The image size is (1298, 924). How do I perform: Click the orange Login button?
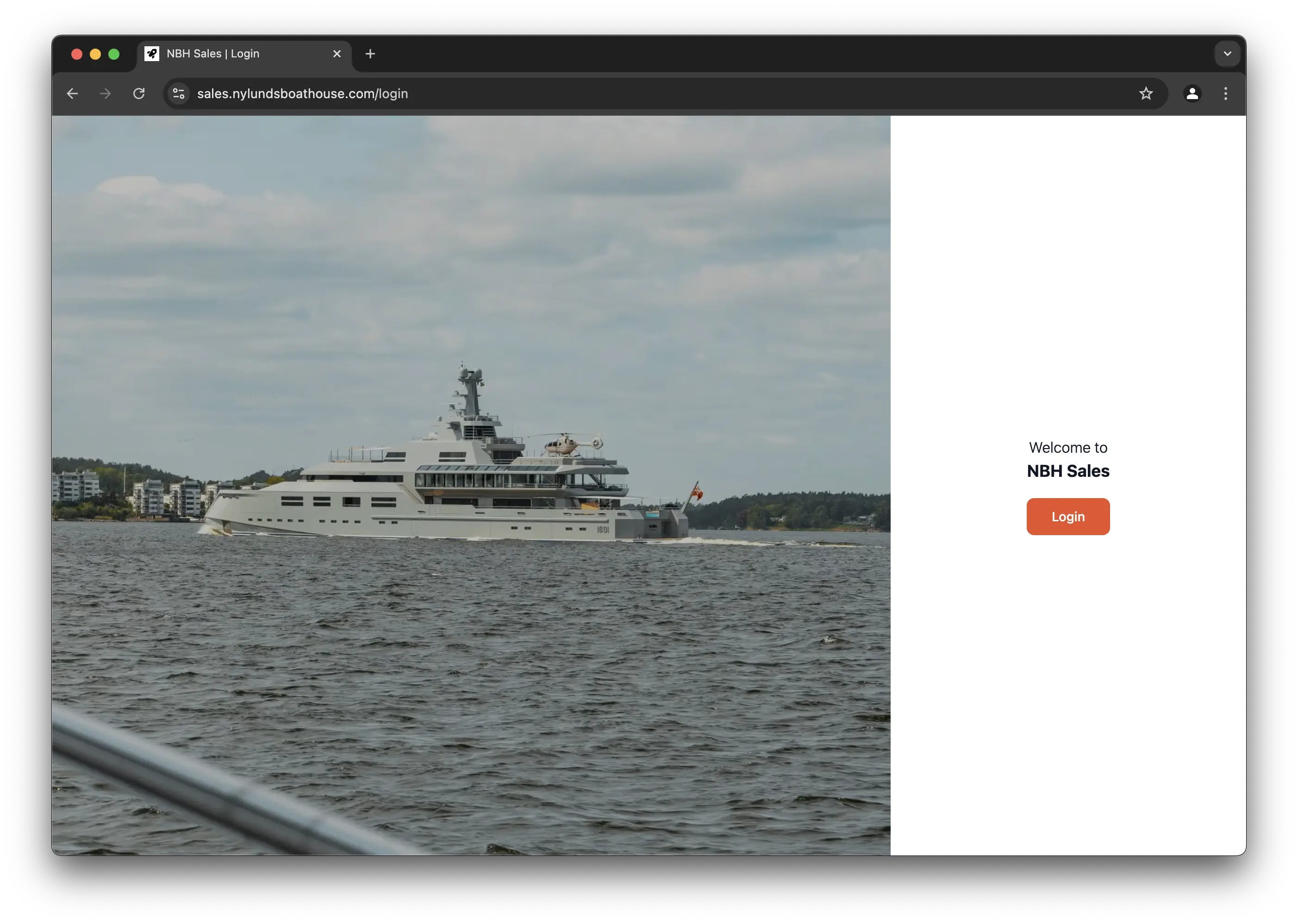pos(1067,516)
